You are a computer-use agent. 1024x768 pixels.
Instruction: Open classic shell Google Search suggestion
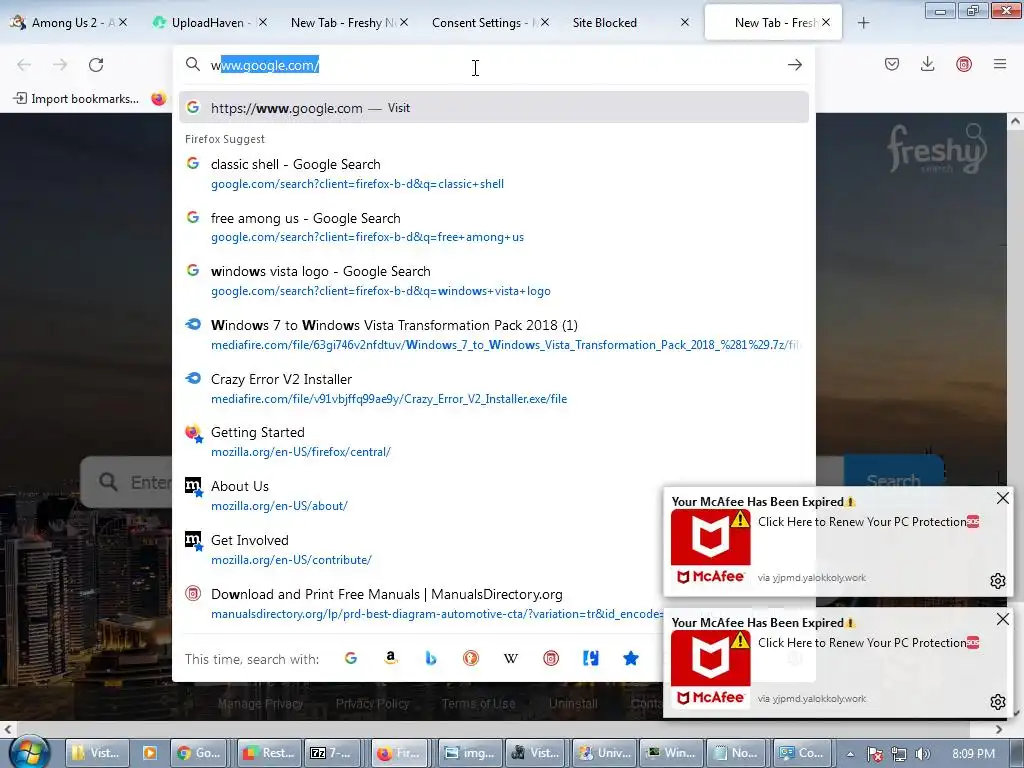(494, 174)
